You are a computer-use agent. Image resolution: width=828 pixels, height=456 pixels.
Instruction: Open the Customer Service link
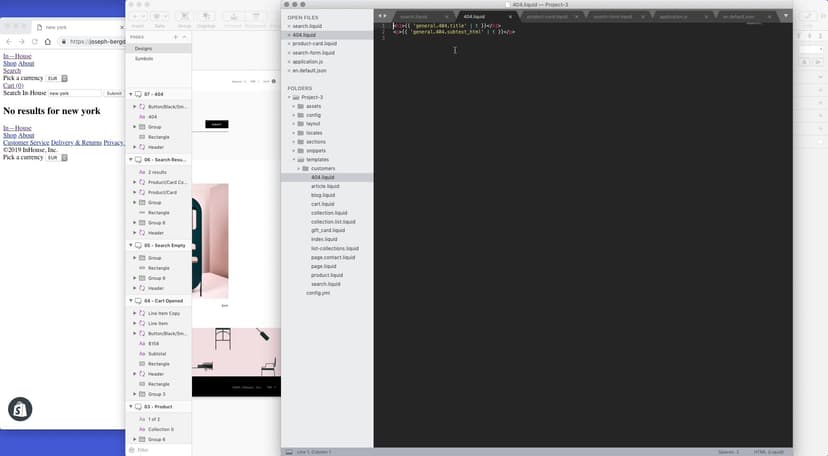[26, 143]
